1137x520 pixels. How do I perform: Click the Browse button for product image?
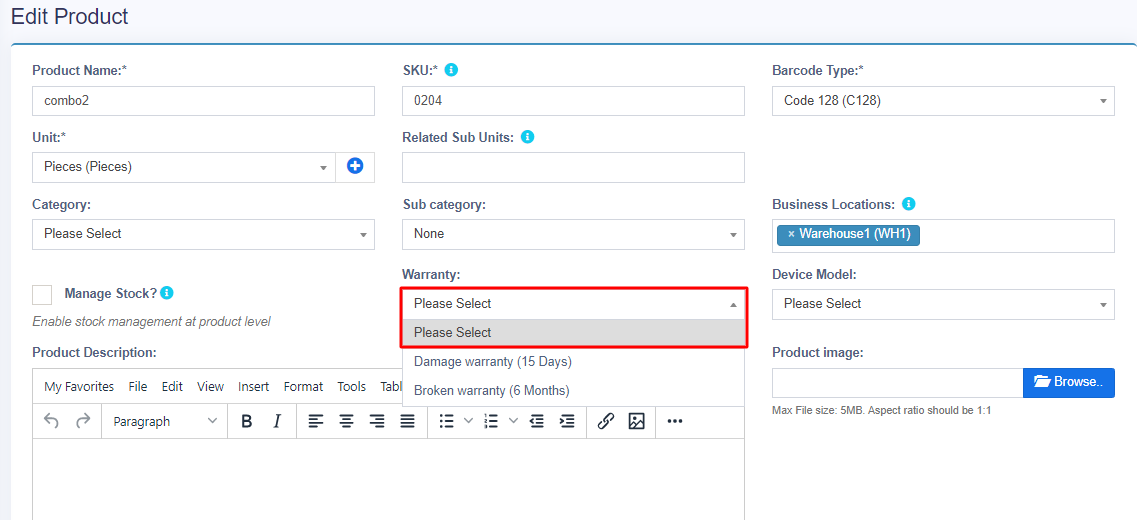[1068, 382]
